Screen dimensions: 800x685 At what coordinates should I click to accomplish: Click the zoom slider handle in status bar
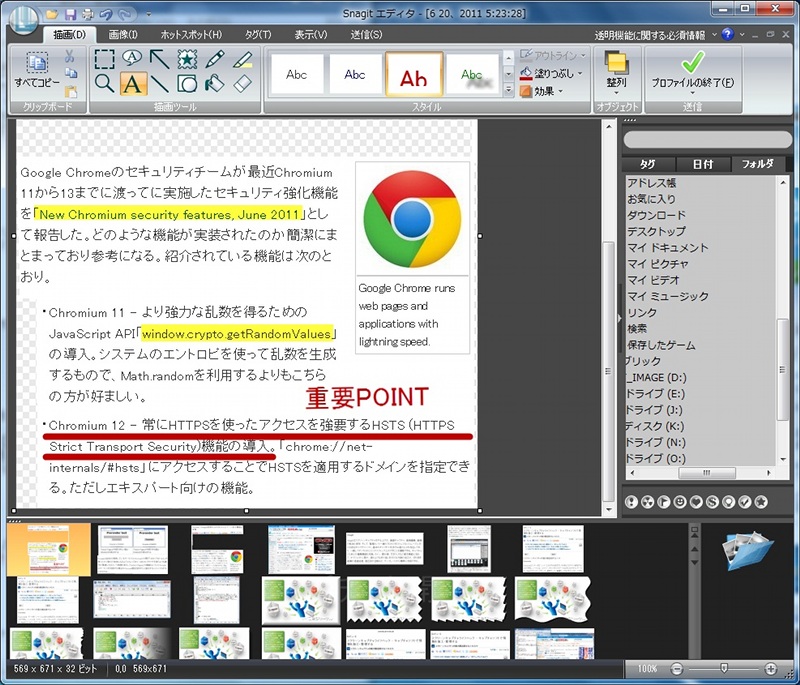723,668
